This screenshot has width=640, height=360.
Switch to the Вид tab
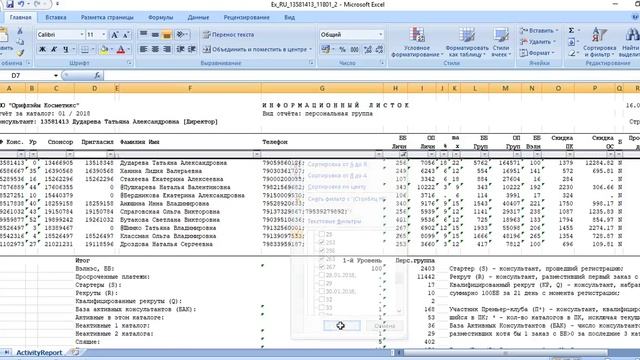click(x=289, y=18)
